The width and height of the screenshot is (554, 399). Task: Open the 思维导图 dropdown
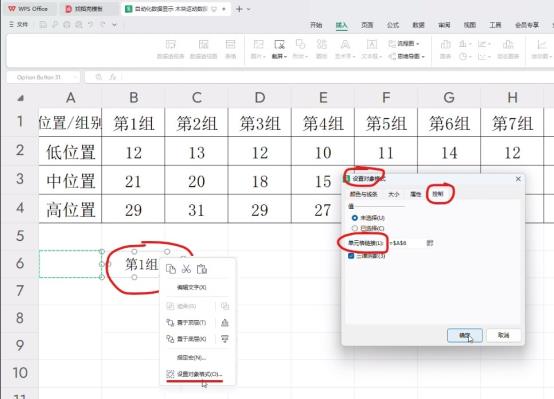[x=406, y=56]
